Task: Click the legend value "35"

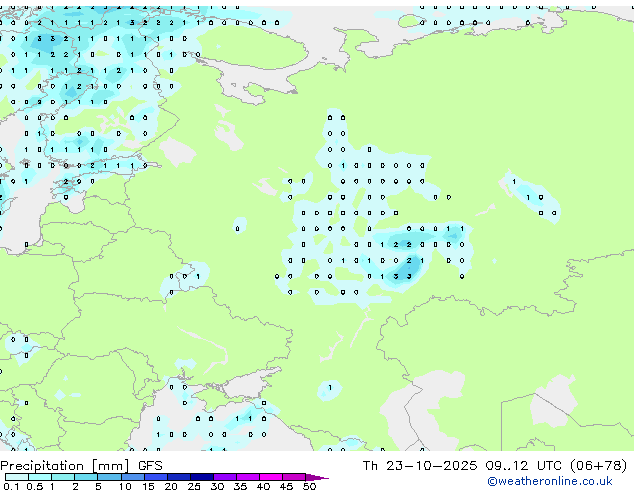Action: [241, 486]
